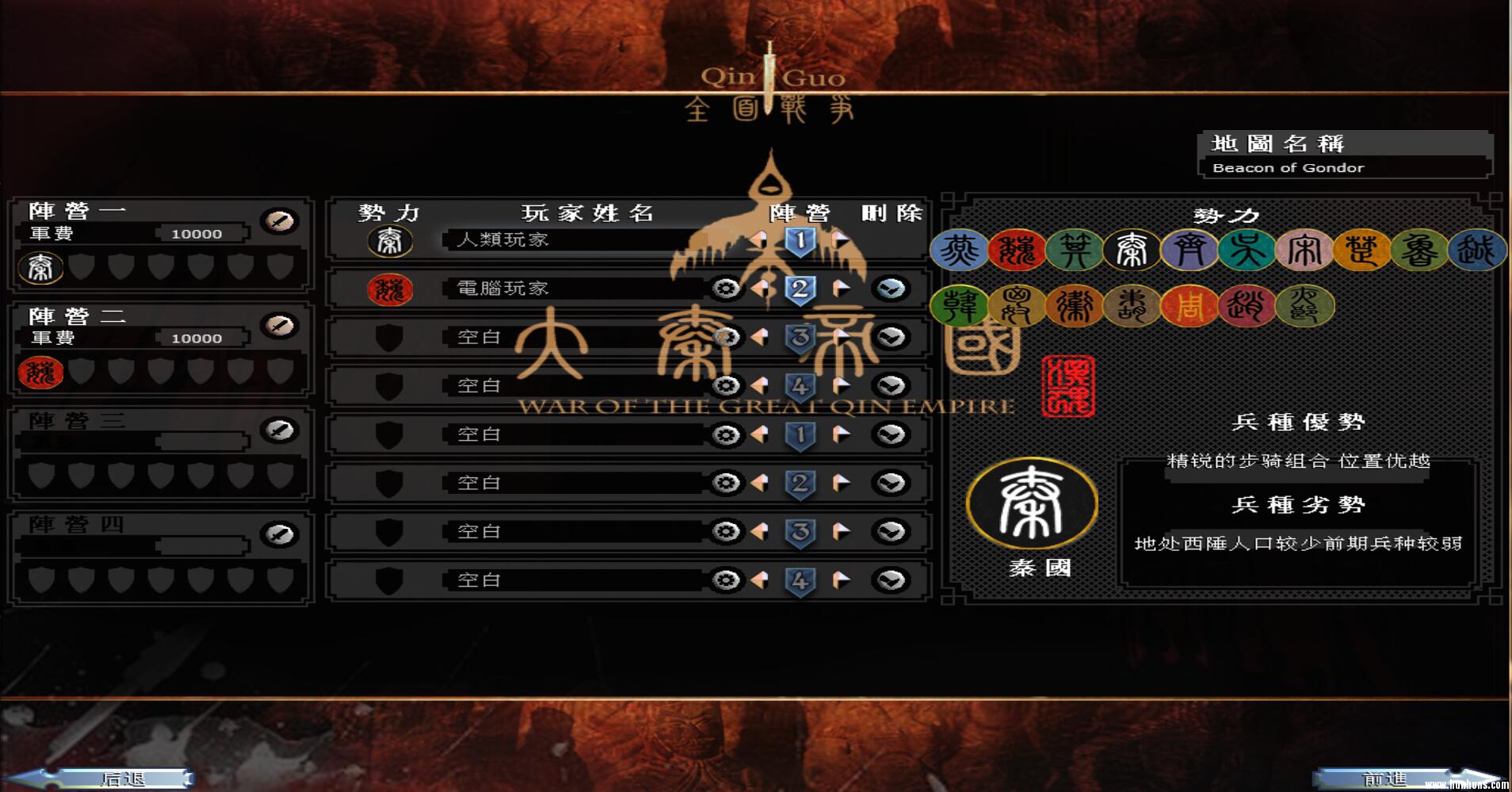1512x792 pixels.
Task: Toggle the sword icon for 陣營三
Action: coord(279,430)
